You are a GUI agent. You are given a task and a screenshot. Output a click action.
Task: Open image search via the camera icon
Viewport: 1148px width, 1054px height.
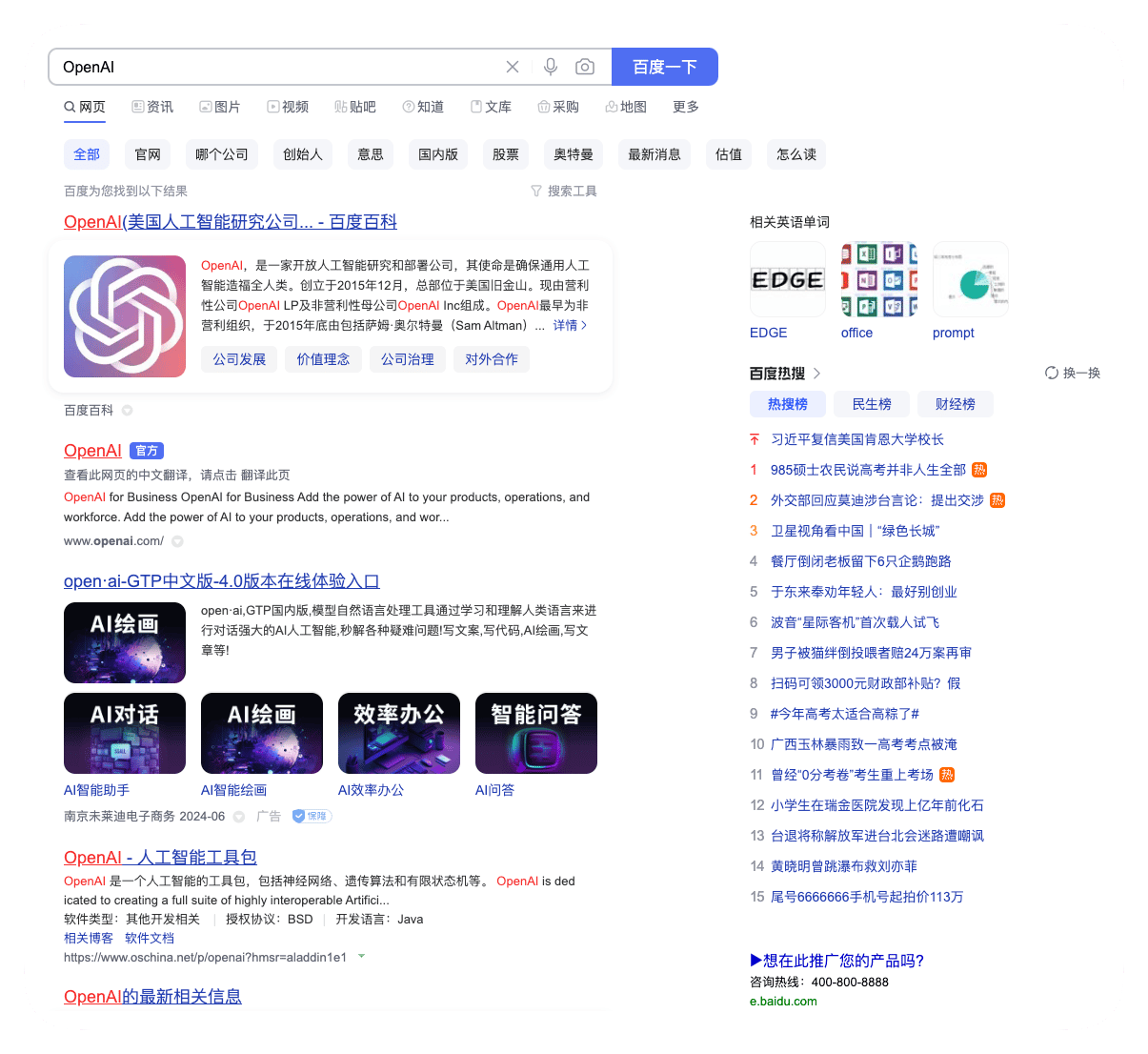click(585, 67)
